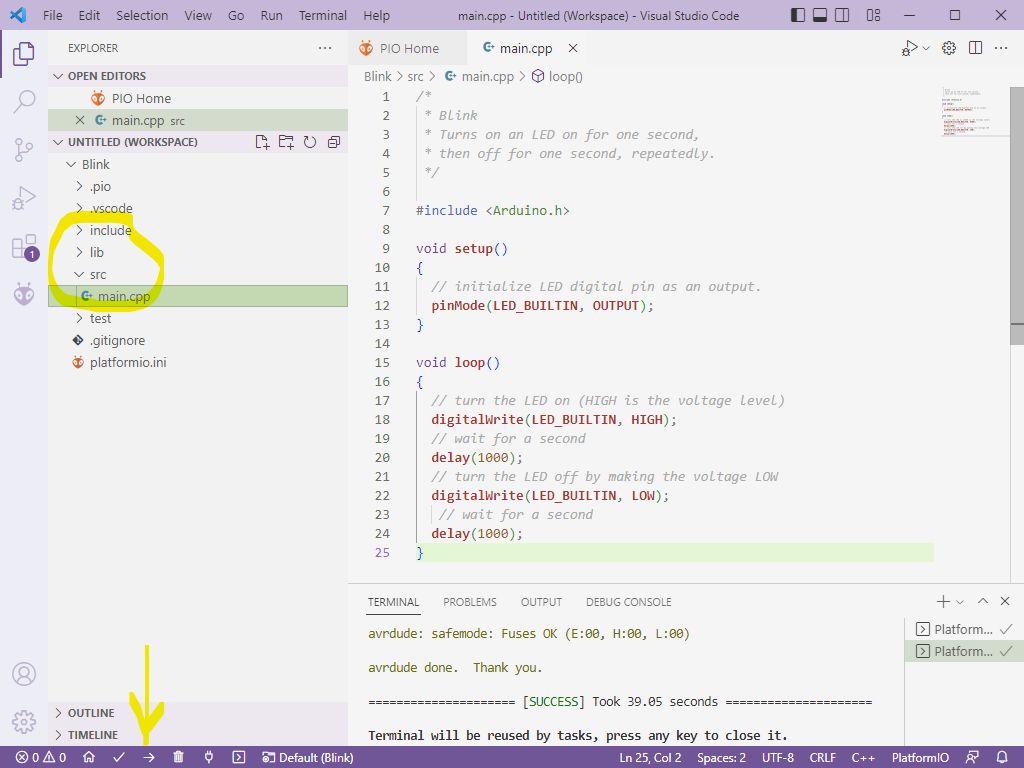The height and width of the screenshot is (768, 1024).
Task: Open the Terminal menu
Action: 322,15
